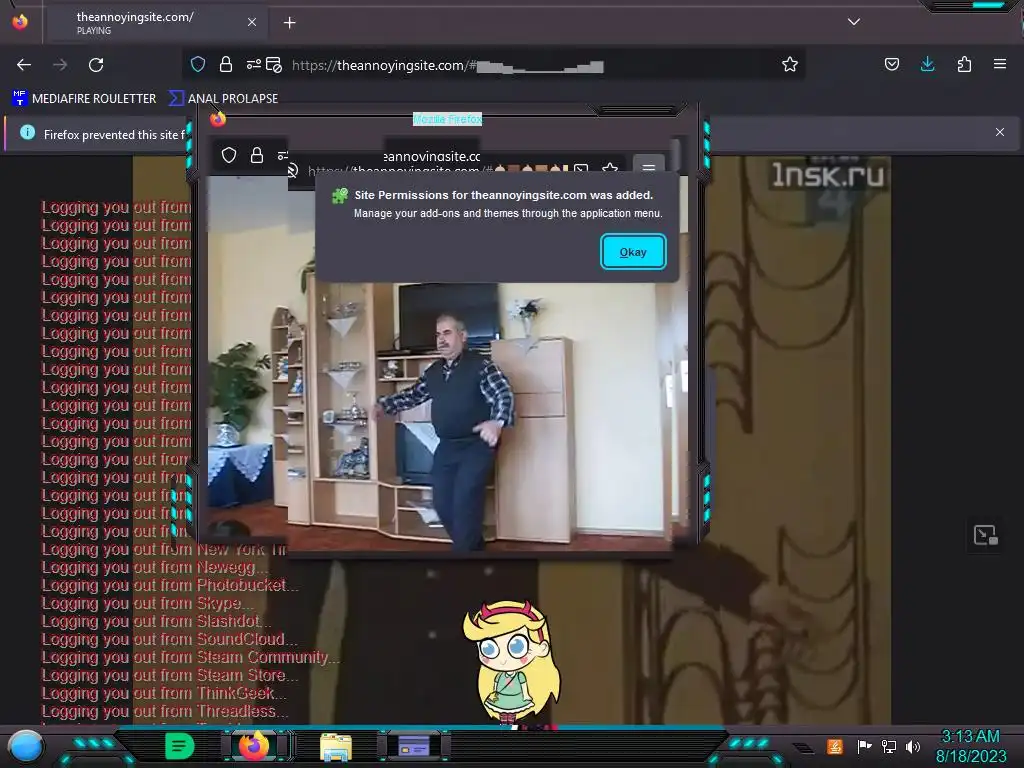
Task: Open the permissions icon in main address bar
Action: click(x=253, y=64)
